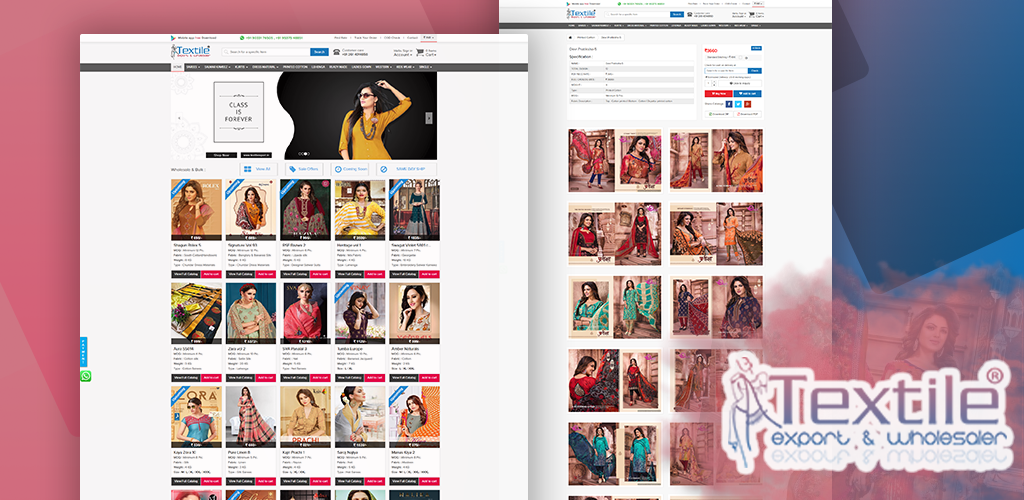Image resolution: width=1024 pixels, height=500 pixels.
Task: Open Tumba Europe product image
Action: (x=360, y=313)
